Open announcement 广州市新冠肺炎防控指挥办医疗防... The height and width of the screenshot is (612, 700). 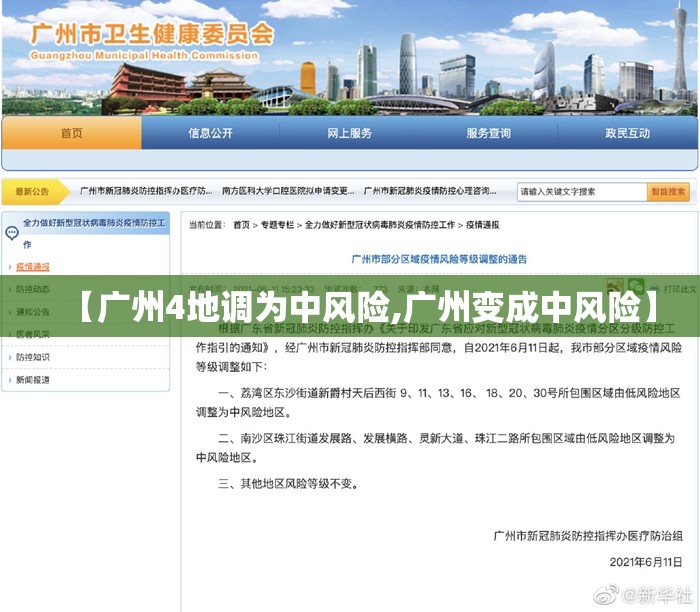146,191
